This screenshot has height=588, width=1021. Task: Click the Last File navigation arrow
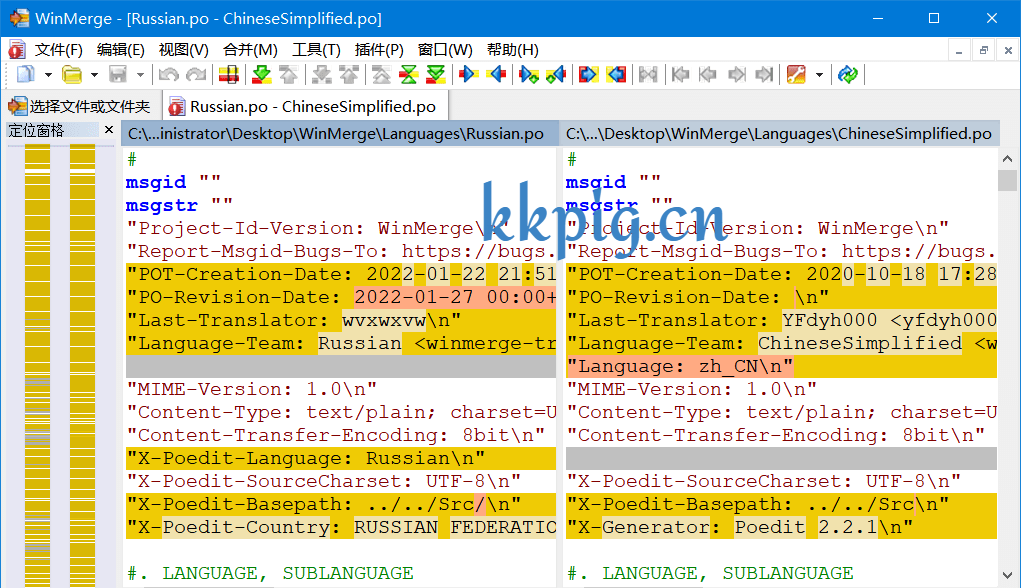764,75
